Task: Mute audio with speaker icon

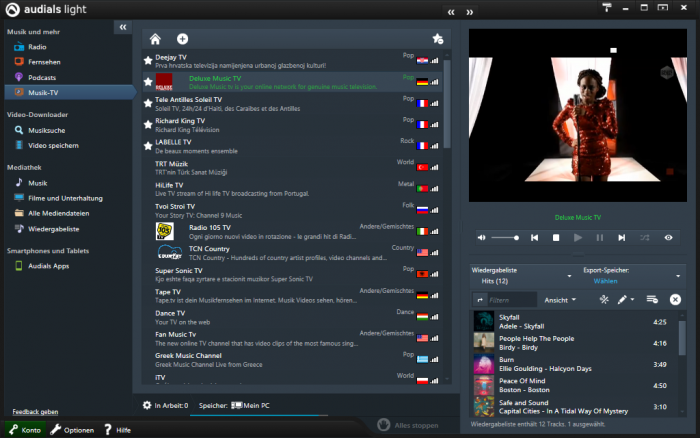Action: pyautogui.click(x=481, y=238)
